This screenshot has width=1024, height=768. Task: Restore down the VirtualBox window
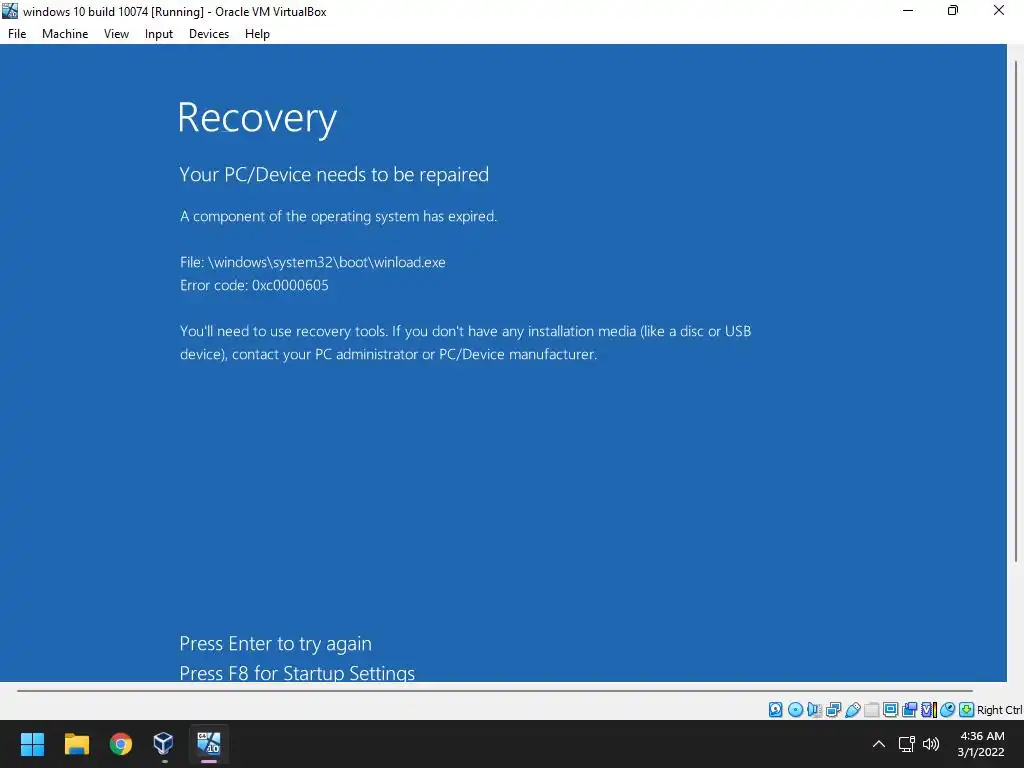coord(953,10)
